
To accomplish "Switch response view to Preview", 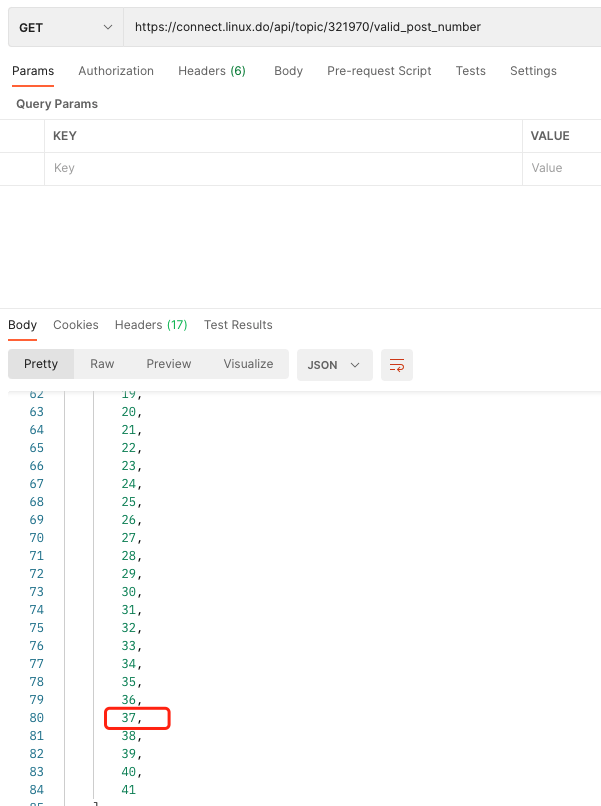I will 169,364.
